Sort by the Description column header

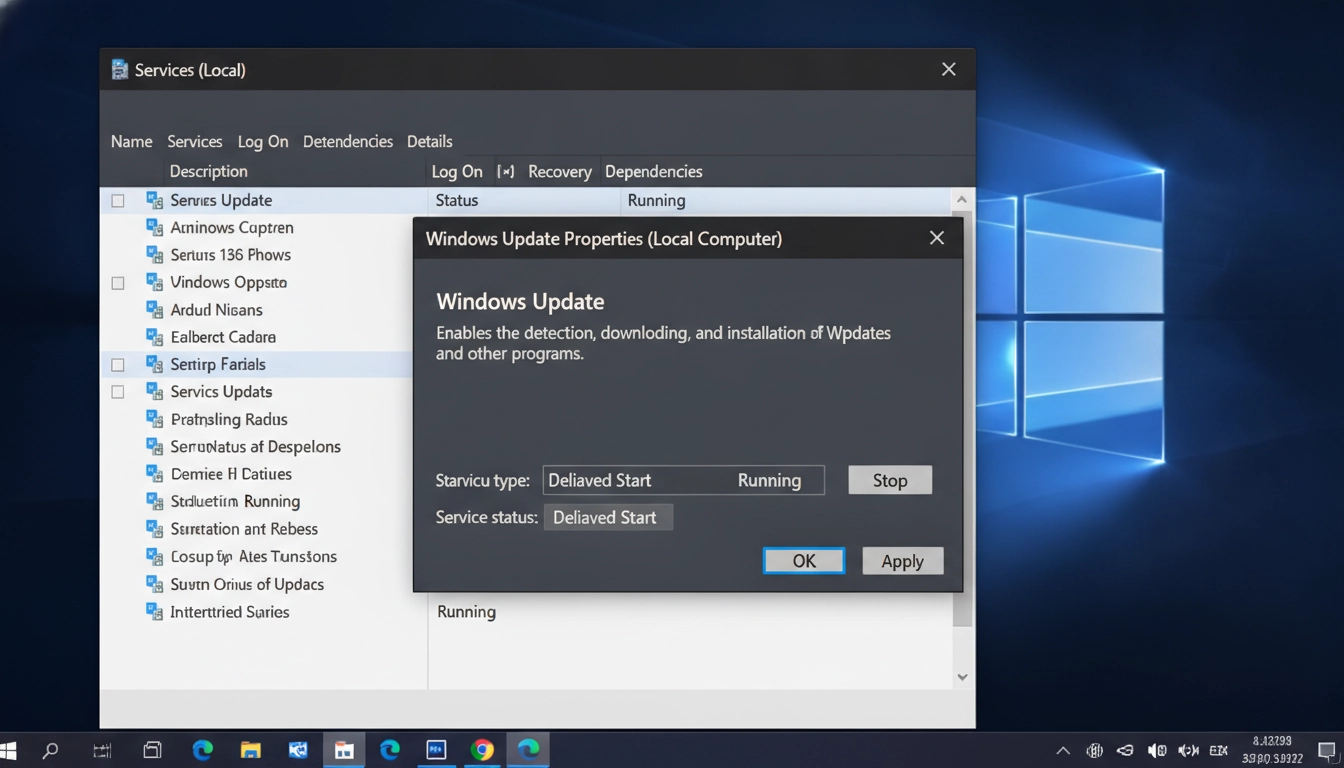tap(208, 172)
